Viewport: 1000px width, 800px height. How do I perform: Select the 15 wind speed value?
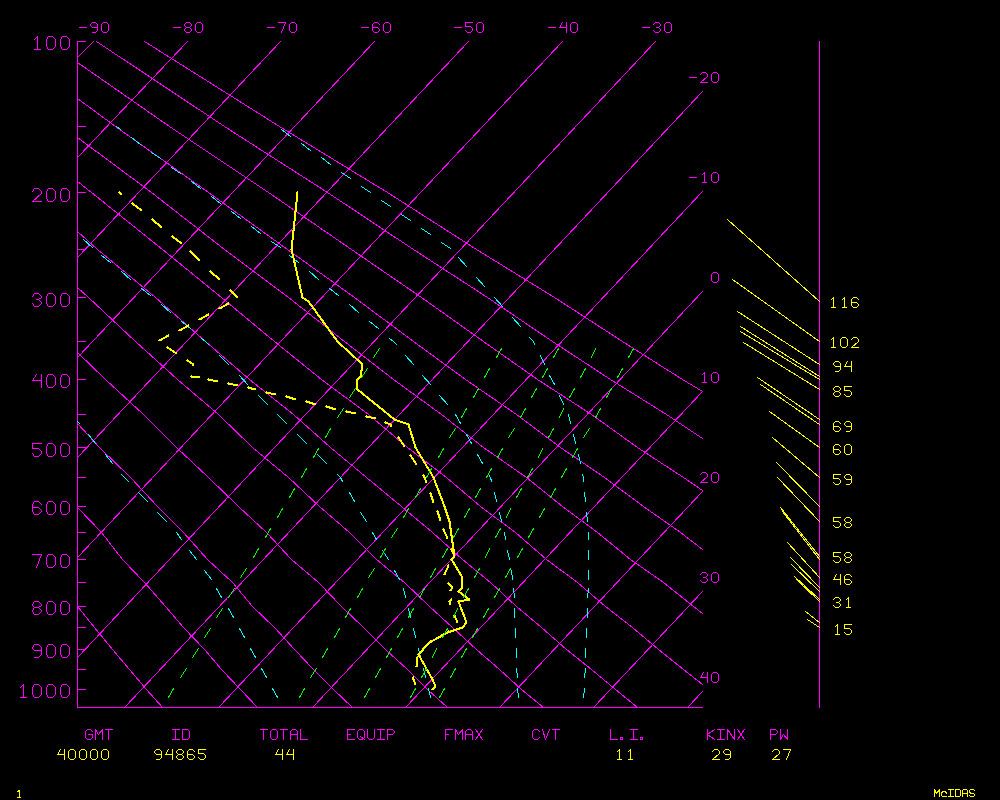click(x=843, y=630)
